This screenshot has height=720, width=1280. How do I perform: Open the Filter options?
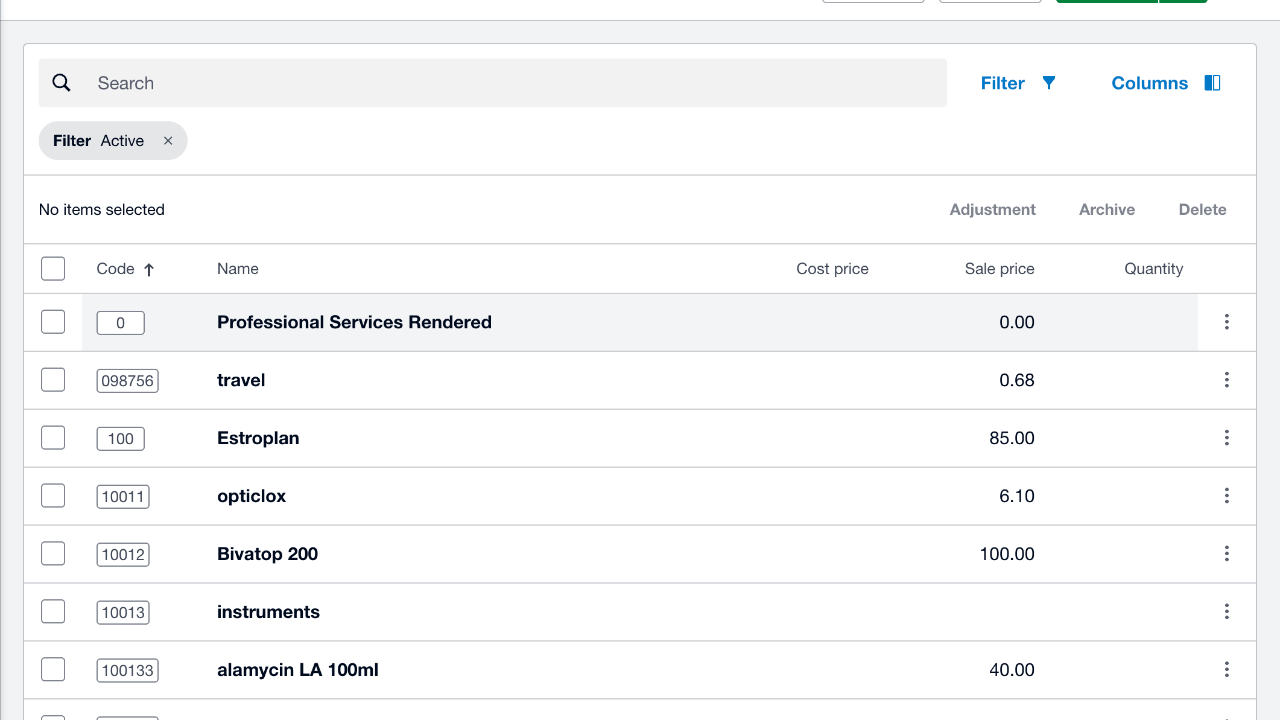1018,83
